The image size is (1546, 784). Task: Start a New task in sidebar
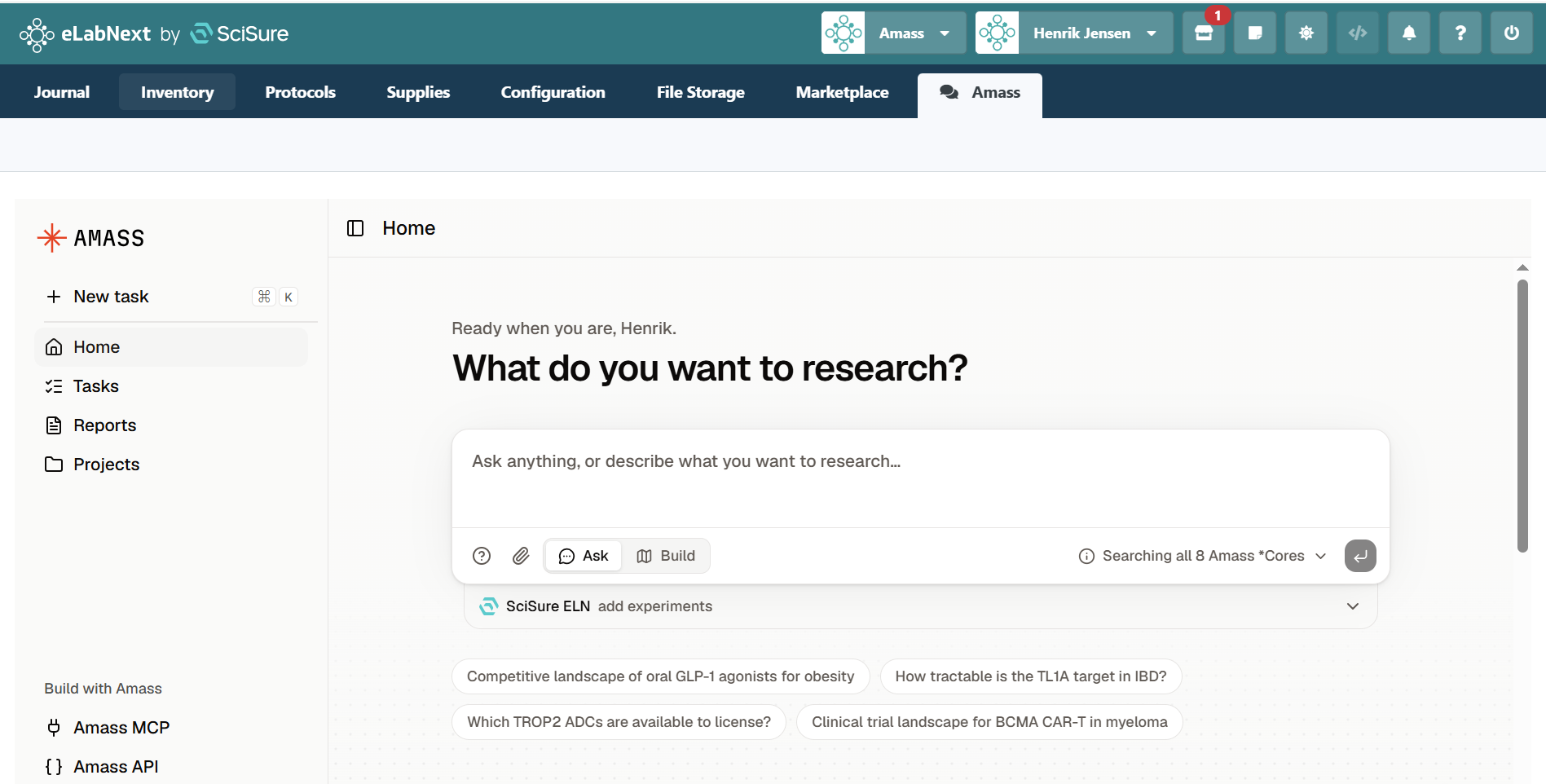(x=171, y=297)
